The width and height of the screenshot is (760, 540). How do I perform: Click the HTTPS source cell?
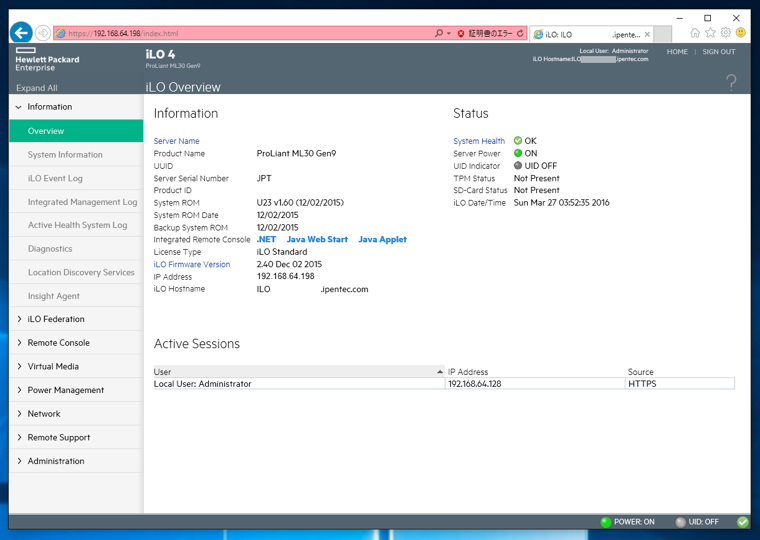680,384
